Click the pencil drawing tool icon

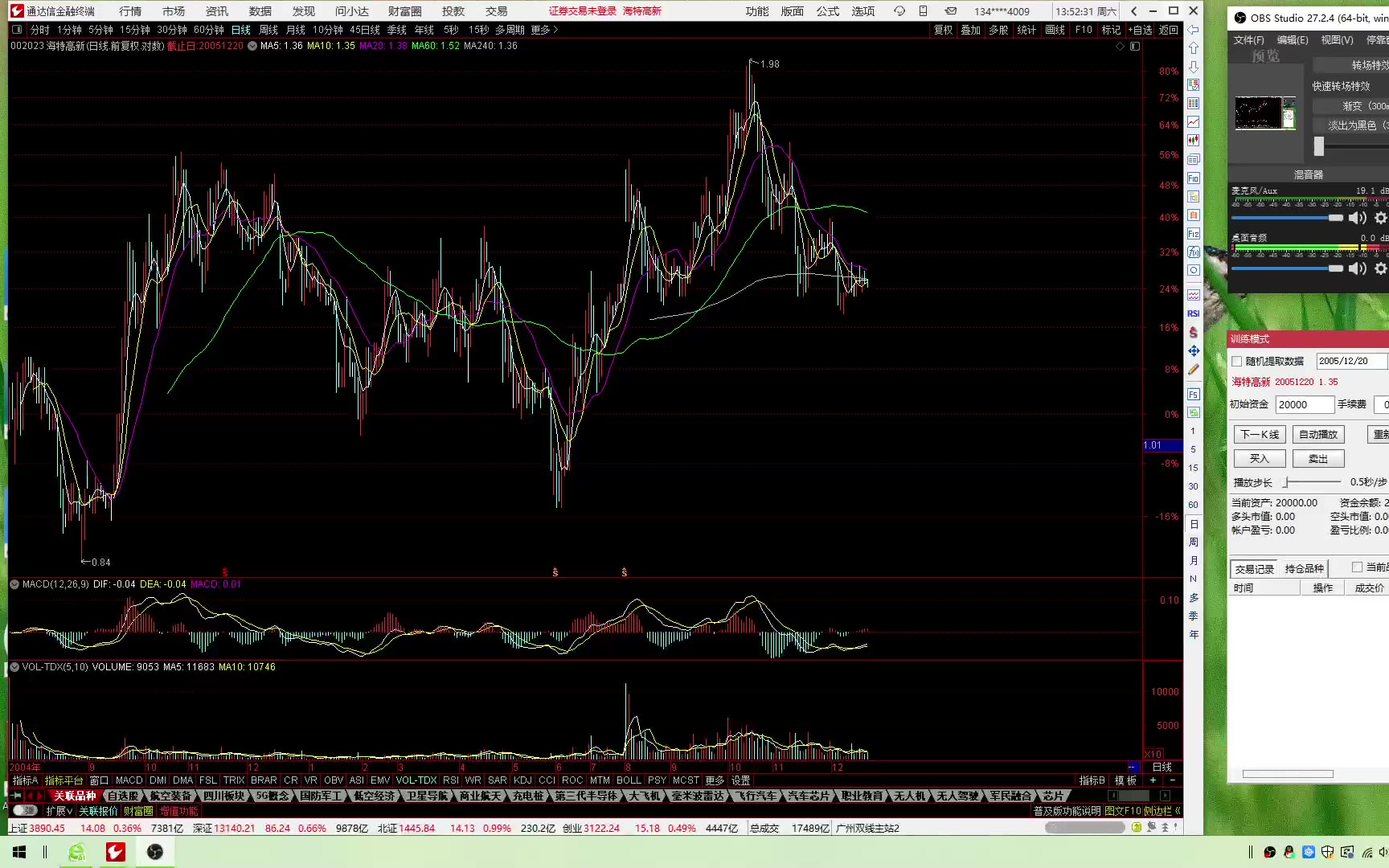coord(1194,370)
